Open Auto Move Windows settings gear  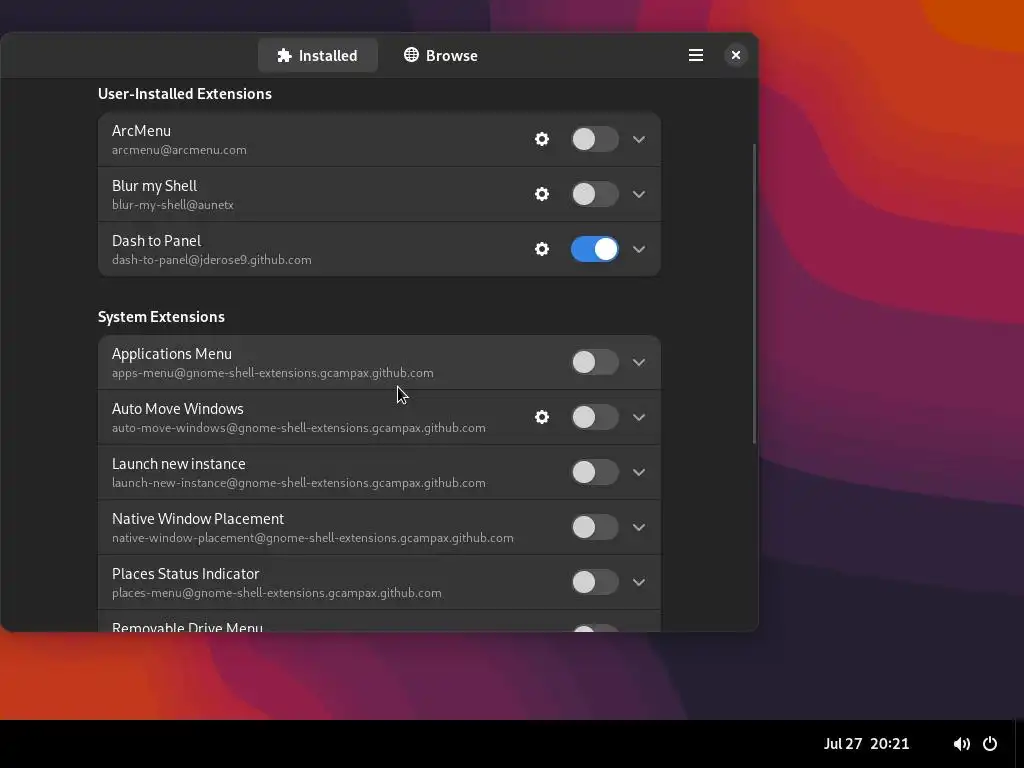pyautogui.click(x=541, y=417)
